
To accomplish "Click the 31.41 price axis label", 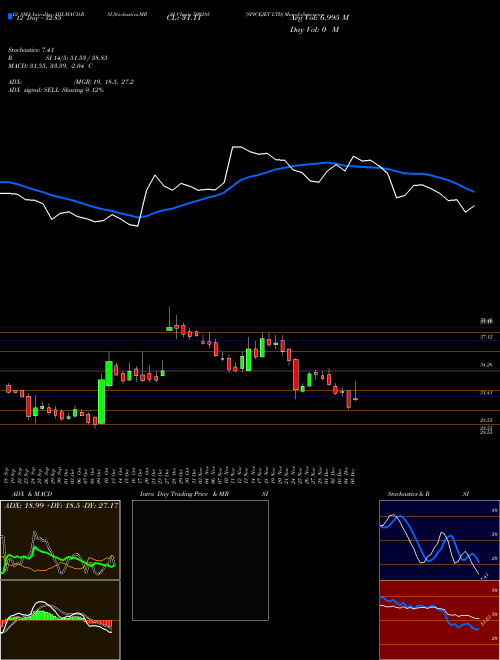I will [486, 393].
